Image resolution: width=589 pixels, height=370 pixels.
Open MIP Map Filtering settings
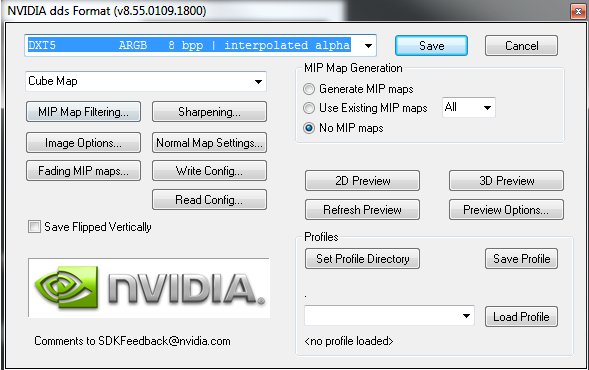(x=83, y=112)
